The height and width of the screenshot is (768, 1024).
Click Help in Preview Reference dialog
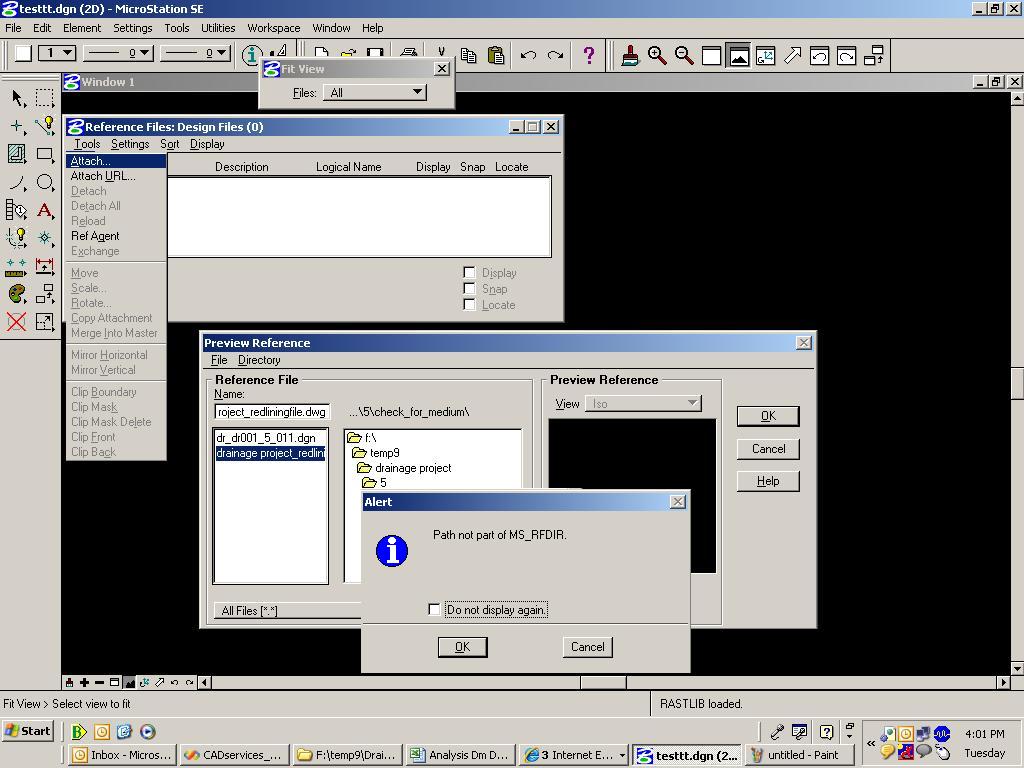pos(768,481)
